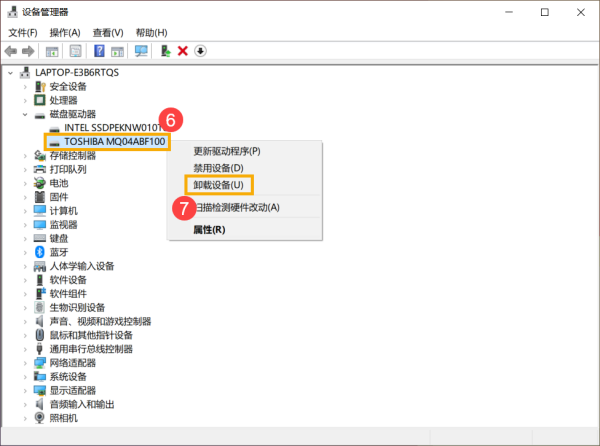Click the Bluetooth (蓝牙) device icon

click(41, 252)
